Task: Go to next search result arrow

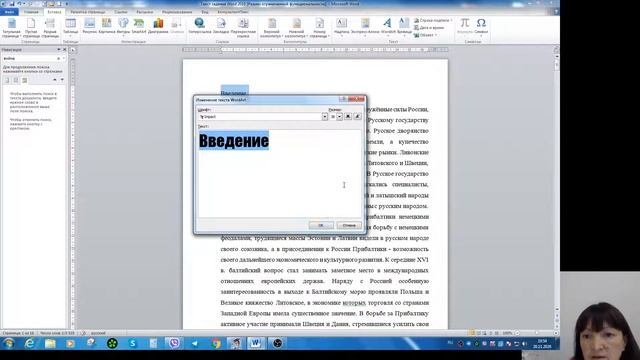Action: [x=62, y=80]
